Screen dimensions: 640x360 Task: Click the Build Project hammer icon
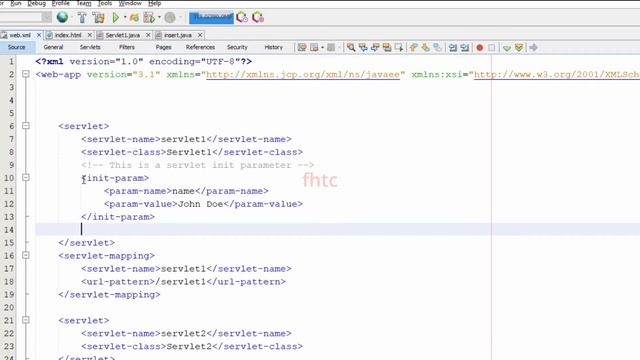[82, 18]
